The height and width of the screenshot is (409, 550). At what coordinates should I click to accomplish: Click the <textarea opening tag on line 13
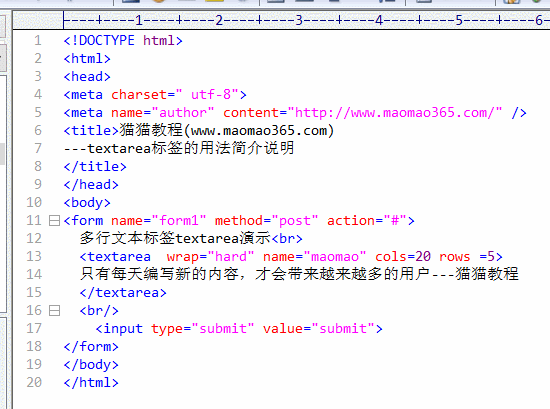pyautogui.click(x=115, y=256)
